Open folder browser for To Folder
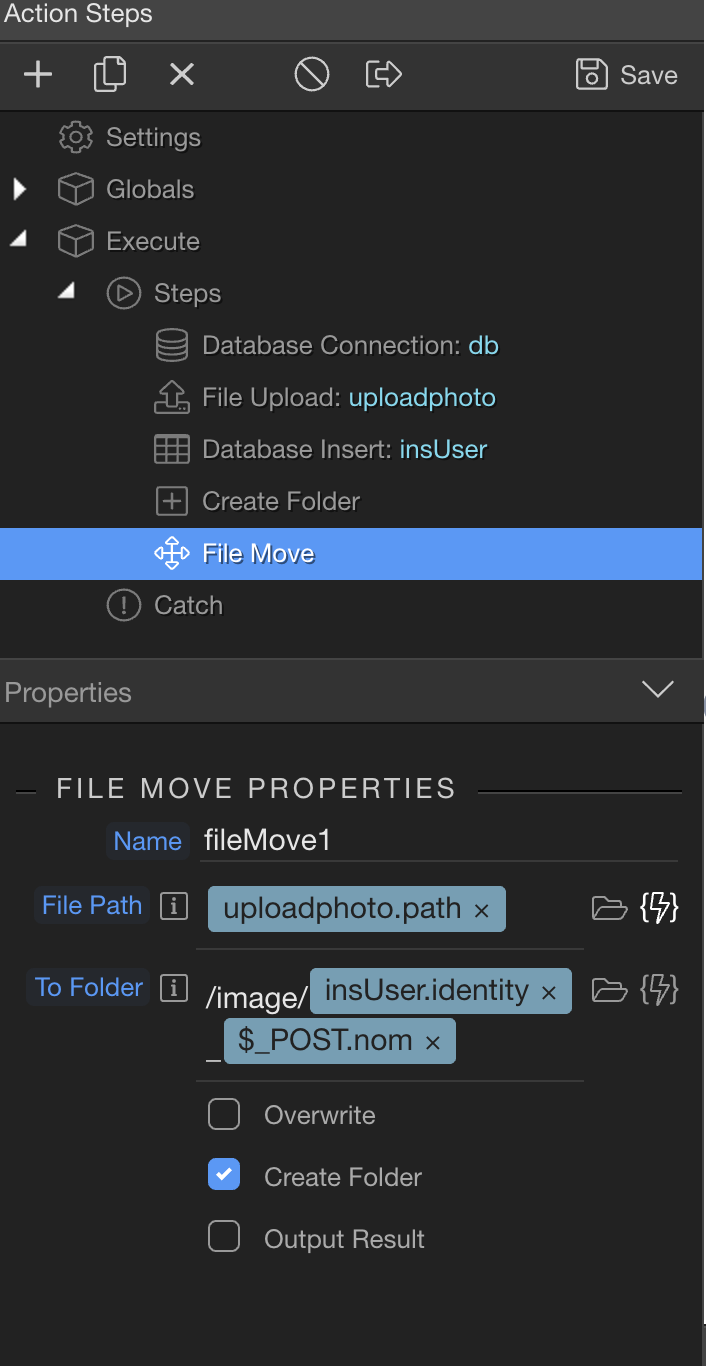The height and width of the screenshot is (1366, 706). click(x=609, y=990)
